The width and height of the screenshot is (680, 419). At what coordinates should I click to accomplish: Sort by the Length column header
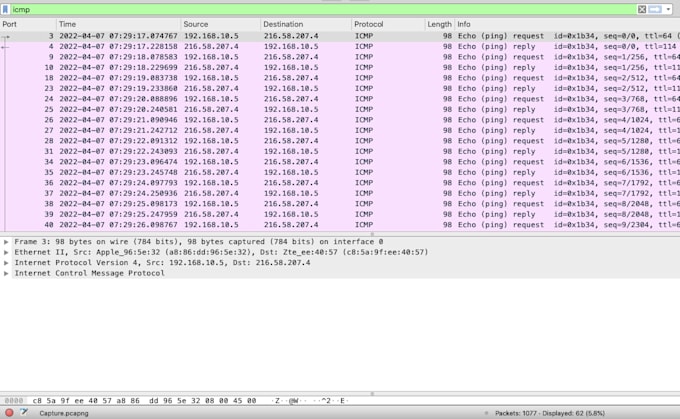(x=439, y=24)
